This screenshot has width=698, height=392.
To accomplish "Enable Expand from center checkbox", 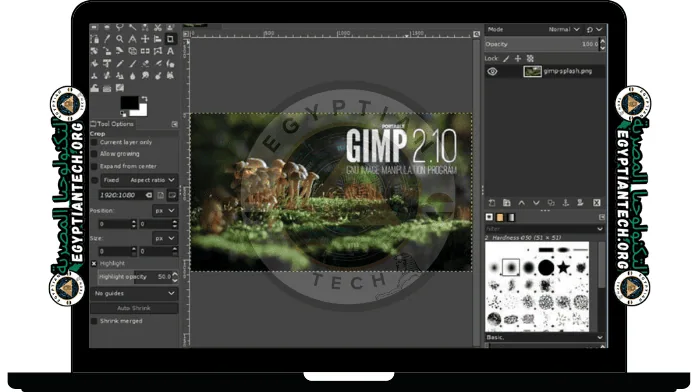I will pos(94,166).
